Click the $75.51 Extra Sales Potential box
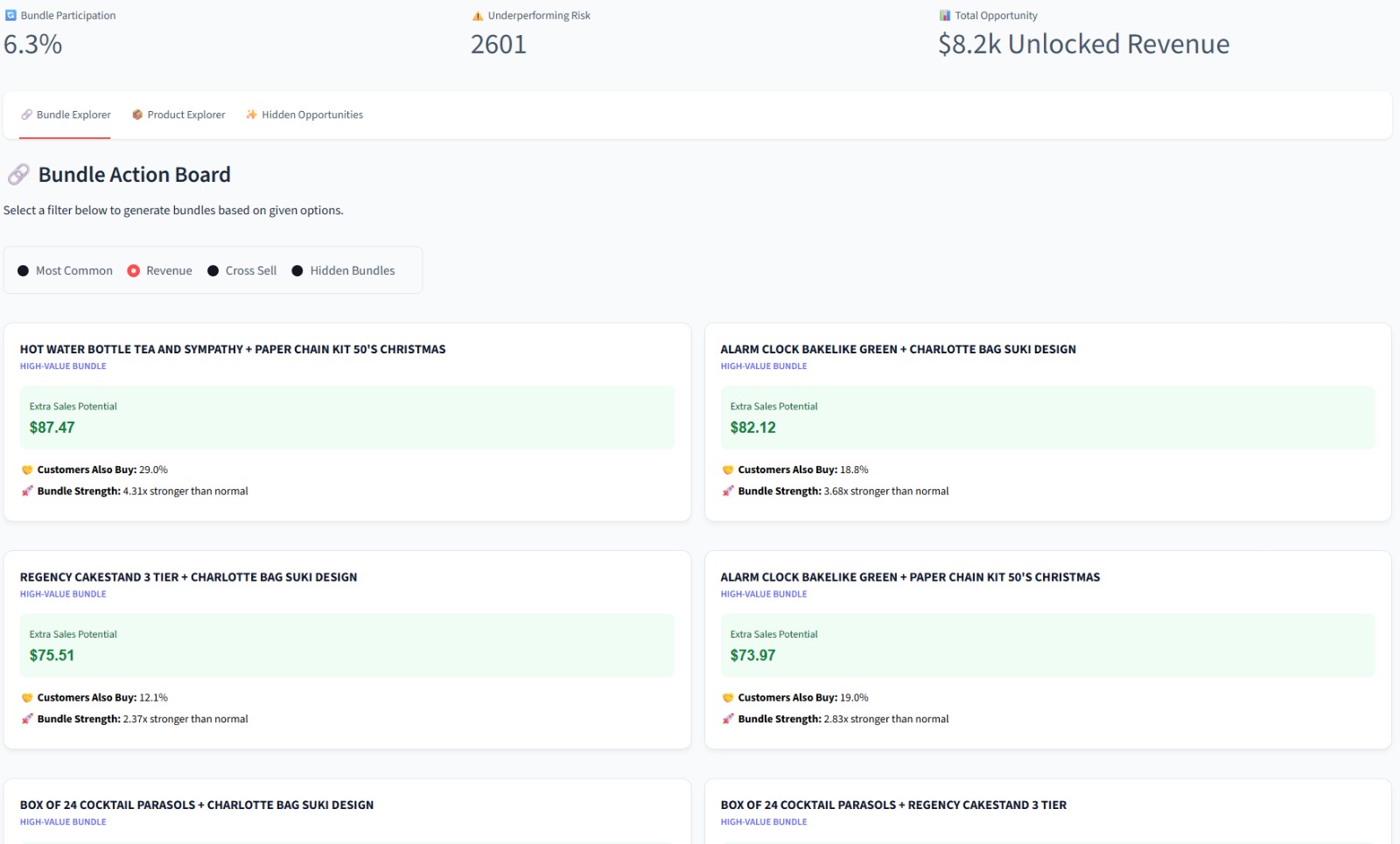Image resolution: width=1400 pixels, height=844 pixels. 346,645
